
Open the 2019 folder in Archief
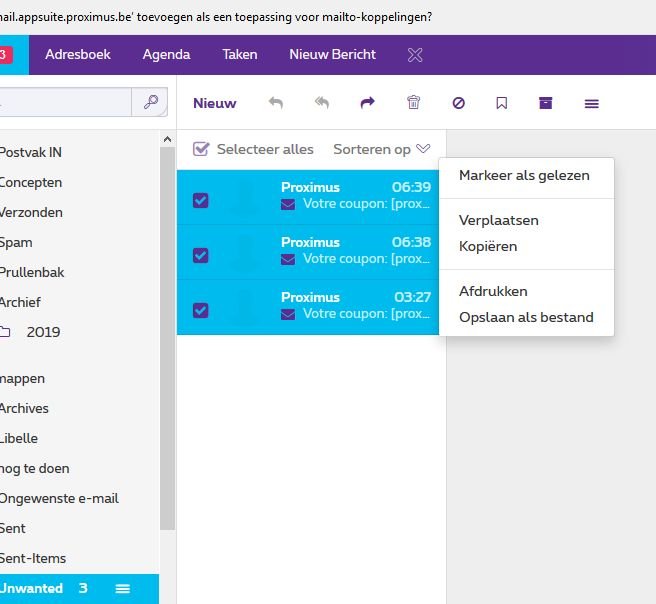point(43,332)
